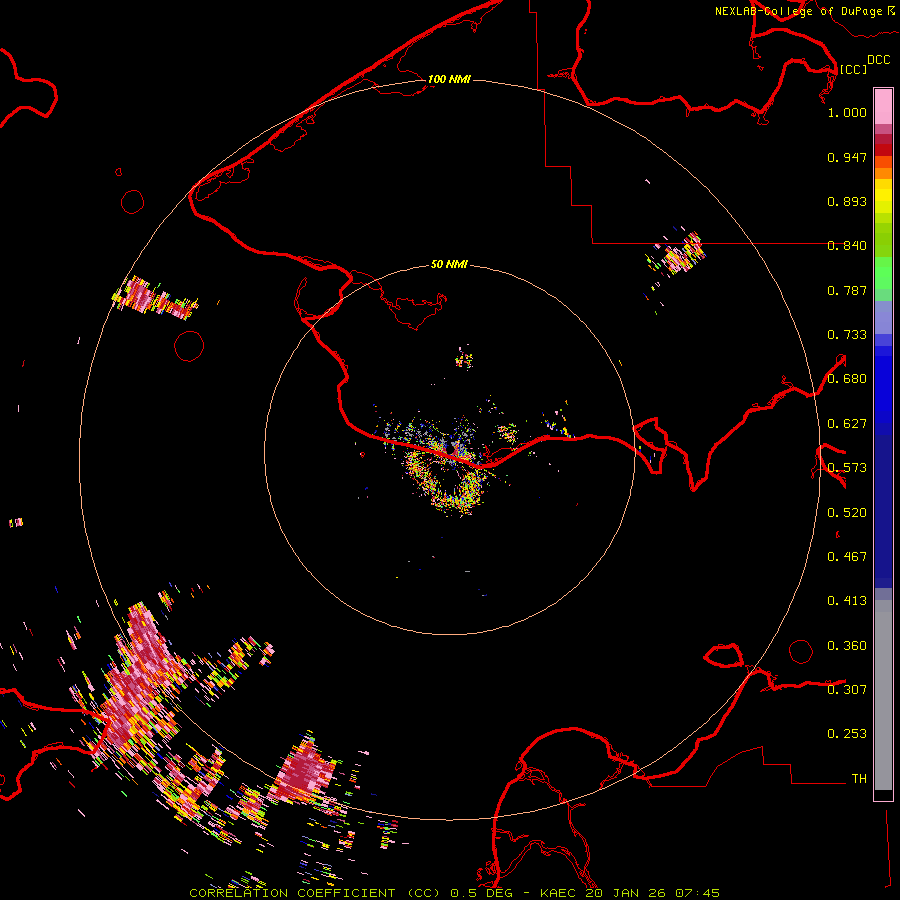Click the TH label at scale bottom
The image size is (900, 900).
[x=859, y=779]
